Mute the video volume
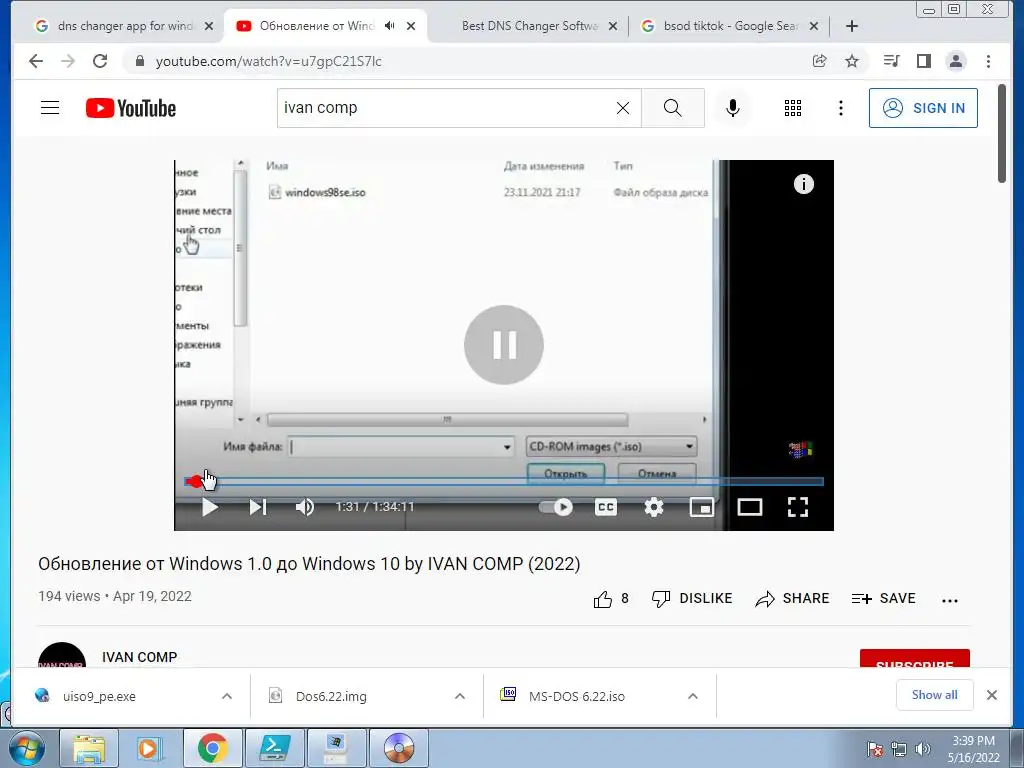The width and height of the screenshot is (1024, 768). 305,507
